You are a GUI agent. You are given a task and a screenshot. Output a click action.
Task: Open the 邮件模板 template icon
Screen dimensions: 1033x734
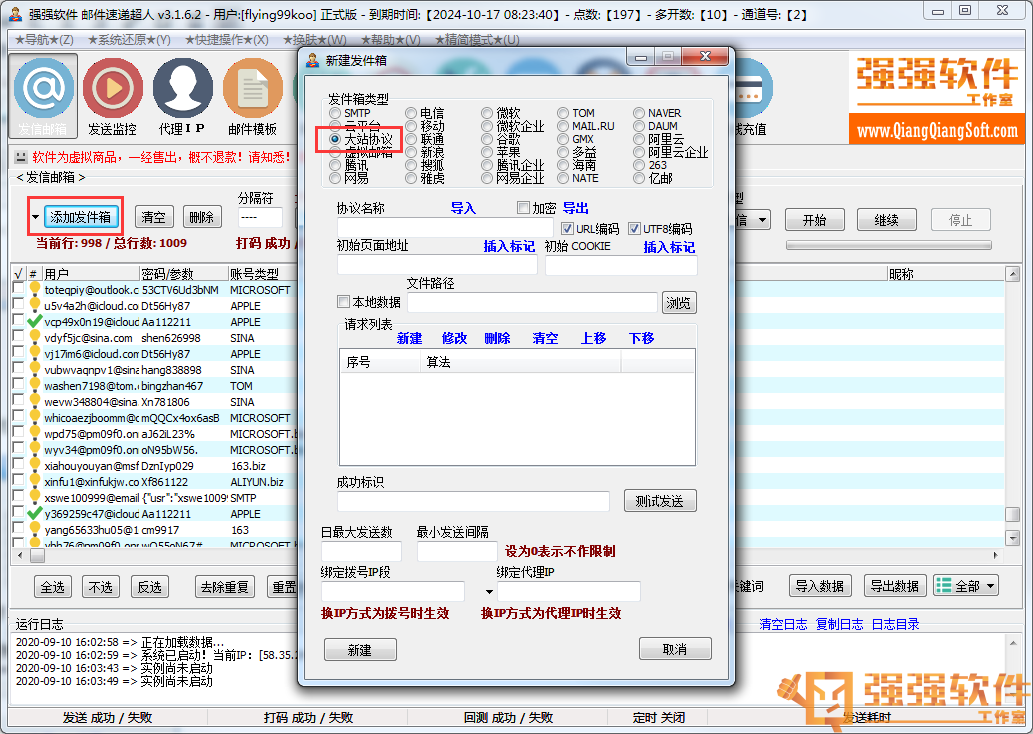coord(252,96)
